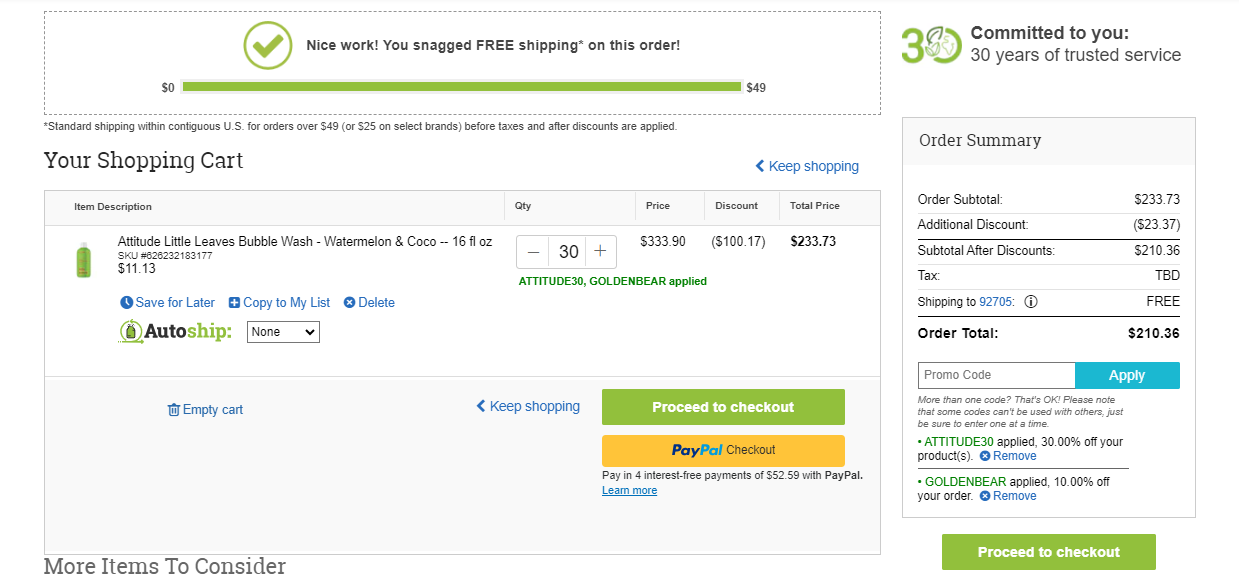Open the 92705 shipping zip link
The width and height of the screenshot is (1239, 581).
click(996, 302)
